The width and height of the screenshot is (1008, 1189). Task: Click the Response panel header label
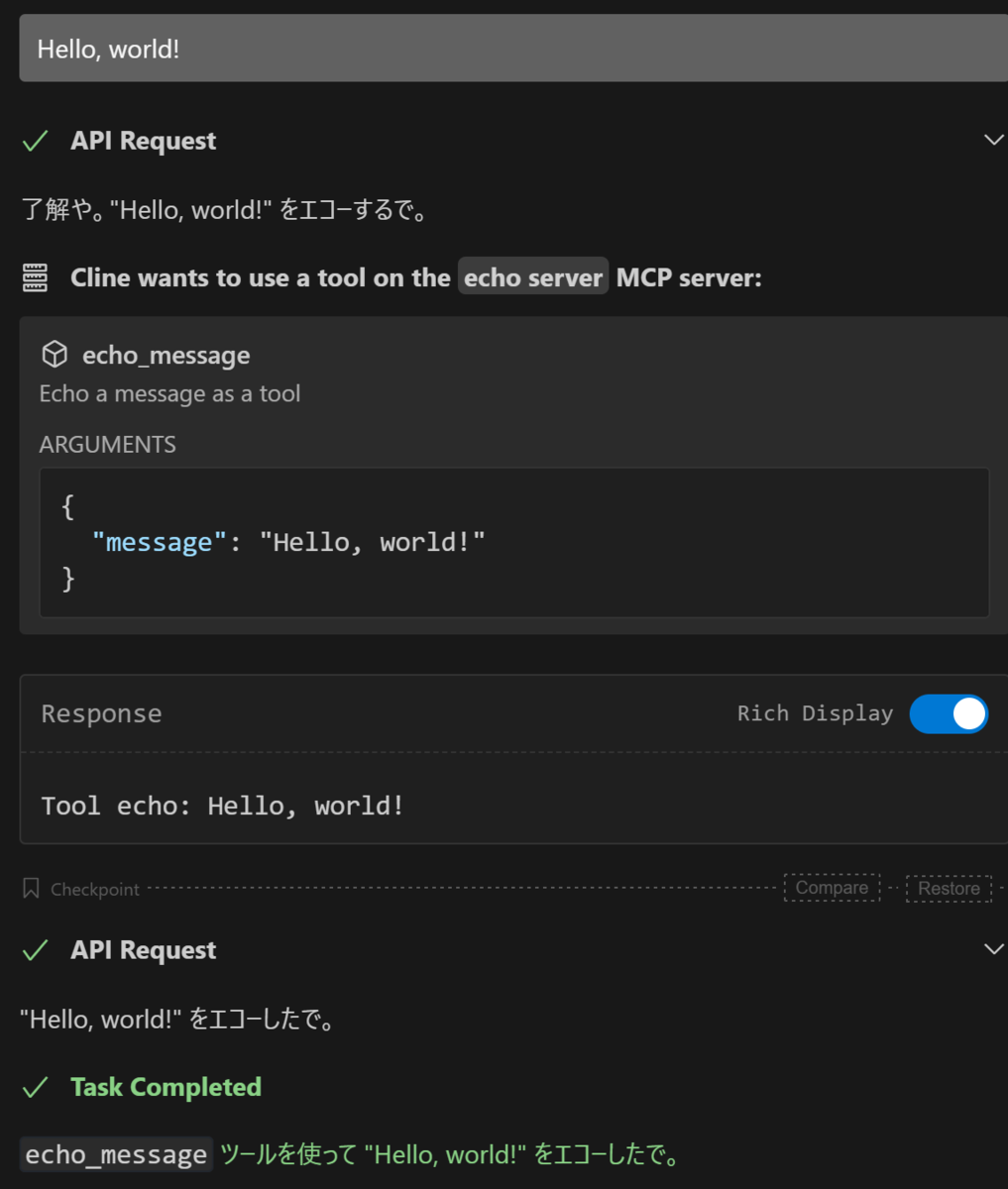point(101,713)
